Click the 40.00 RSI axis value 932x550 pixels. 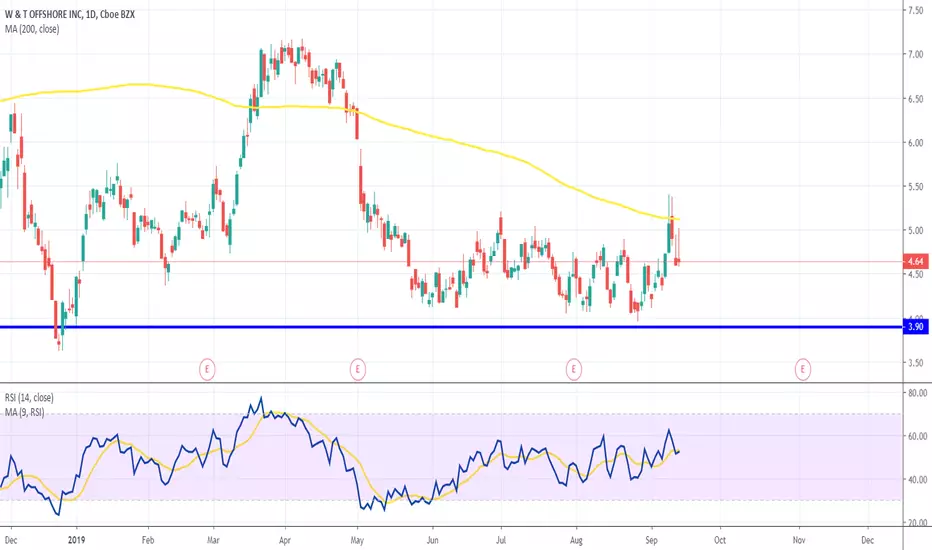(918, 479)
